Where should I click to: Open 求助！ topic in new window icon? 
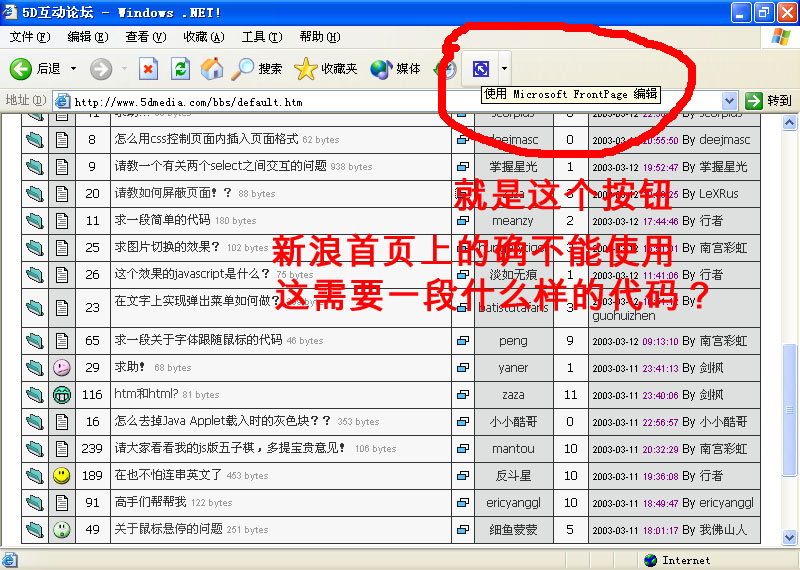pyautogui.click(x=462, y=368)
